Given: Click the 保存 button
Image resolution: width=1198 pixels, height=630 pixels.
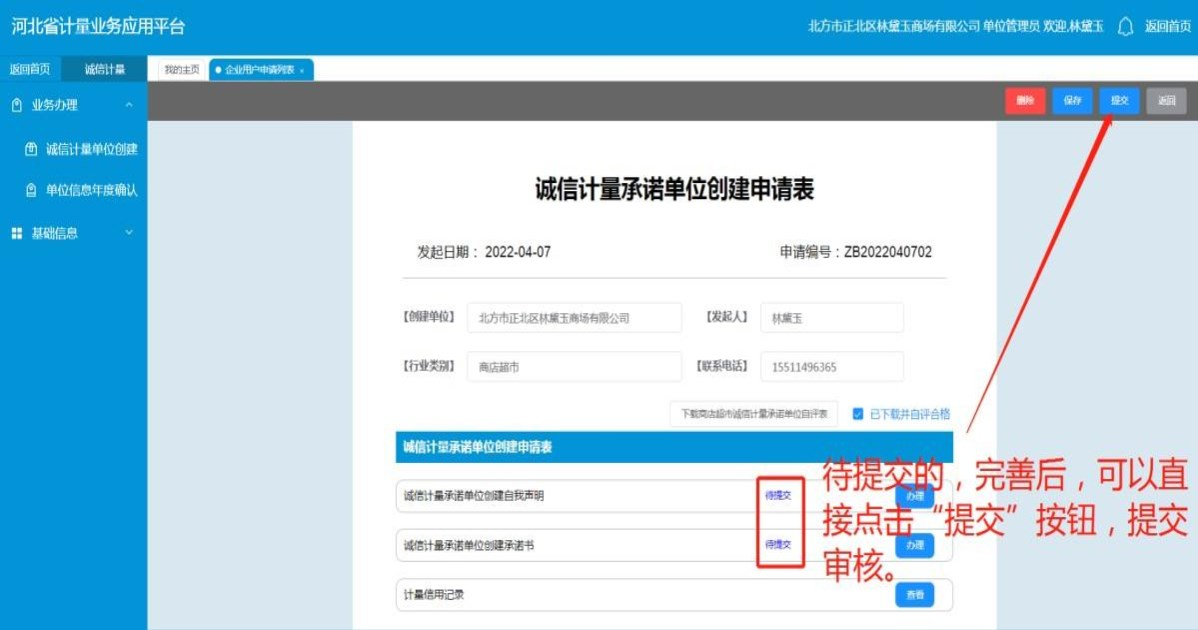Looking at the screenshot, I should (1072, 101).
